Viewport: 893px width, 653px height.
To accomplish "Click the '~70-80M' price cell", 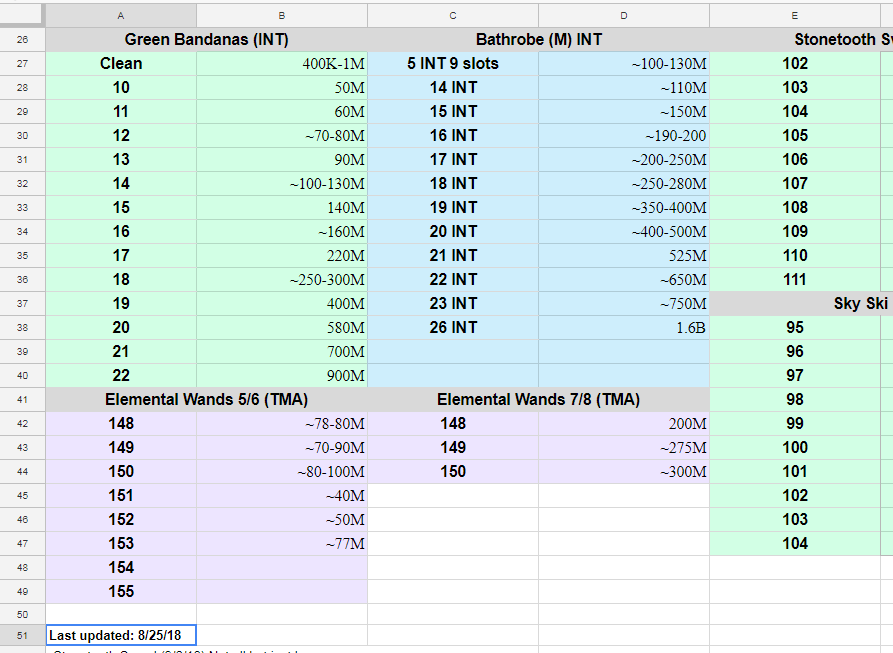I will [x=282, y=135].
